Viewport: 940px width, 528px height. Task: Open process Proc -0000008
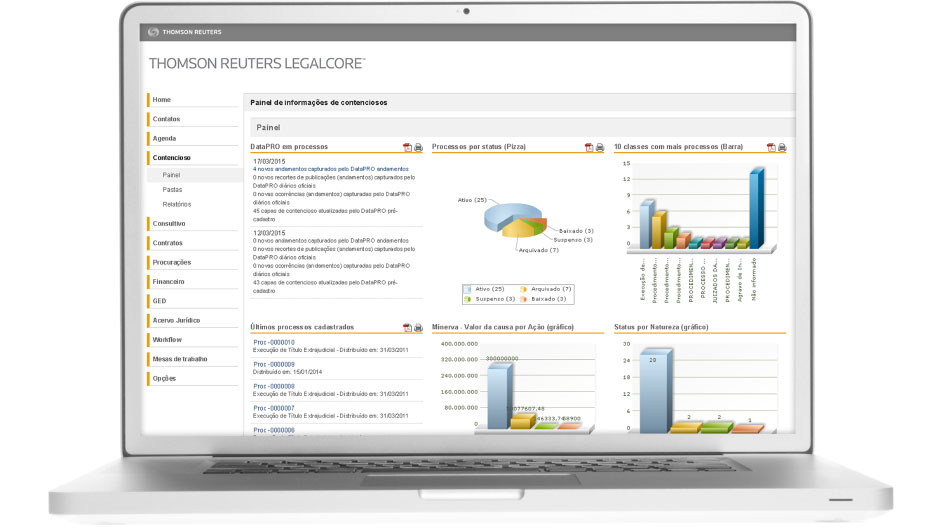point(274,387)
